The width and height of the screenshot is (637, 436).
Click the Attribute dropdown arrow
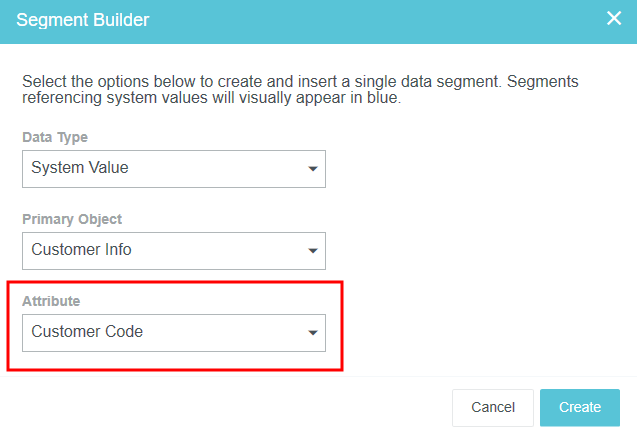point(312,333)
